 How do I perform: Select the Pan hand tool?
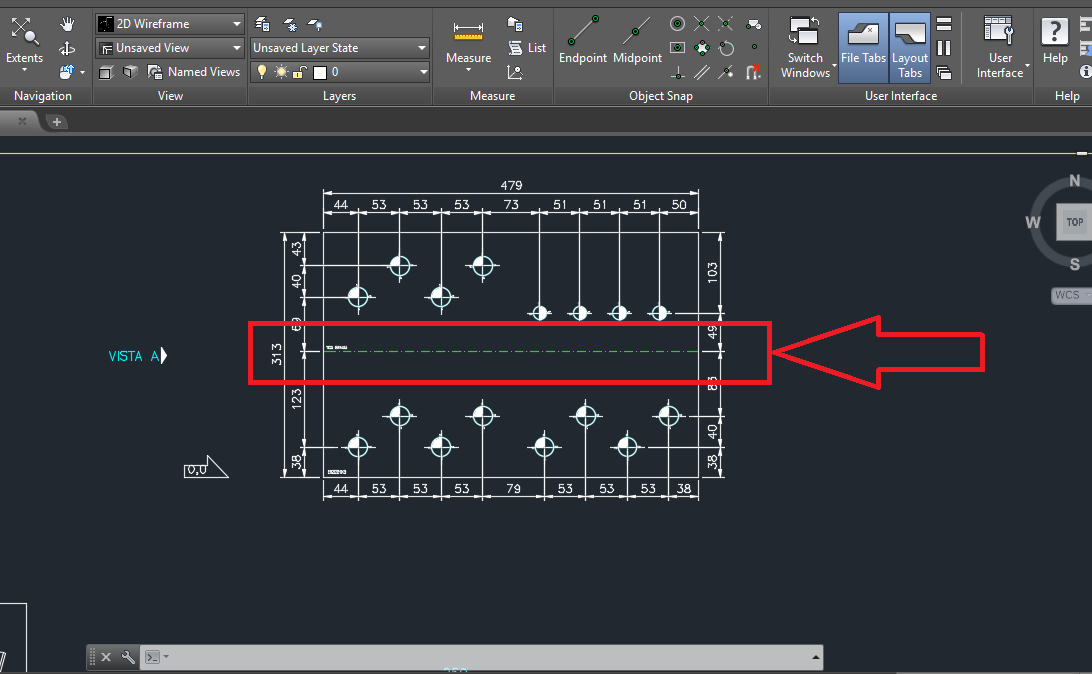point(67,24)
